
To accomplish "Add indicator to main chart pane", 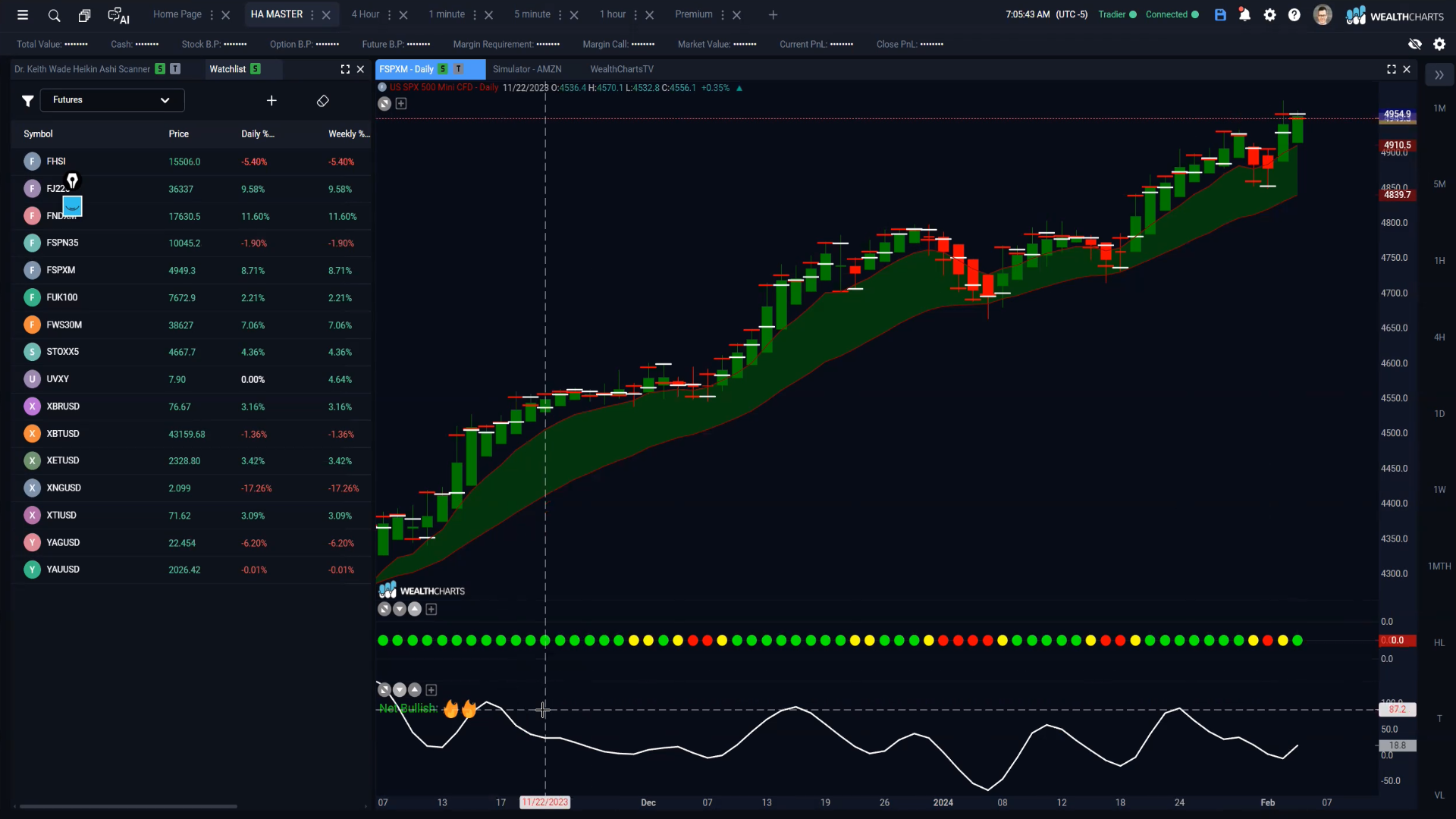I will [x=401, y=104].
